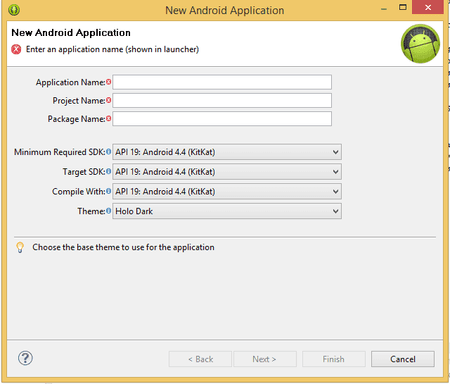Open the Target SDK dropdown

coord(227,172)
